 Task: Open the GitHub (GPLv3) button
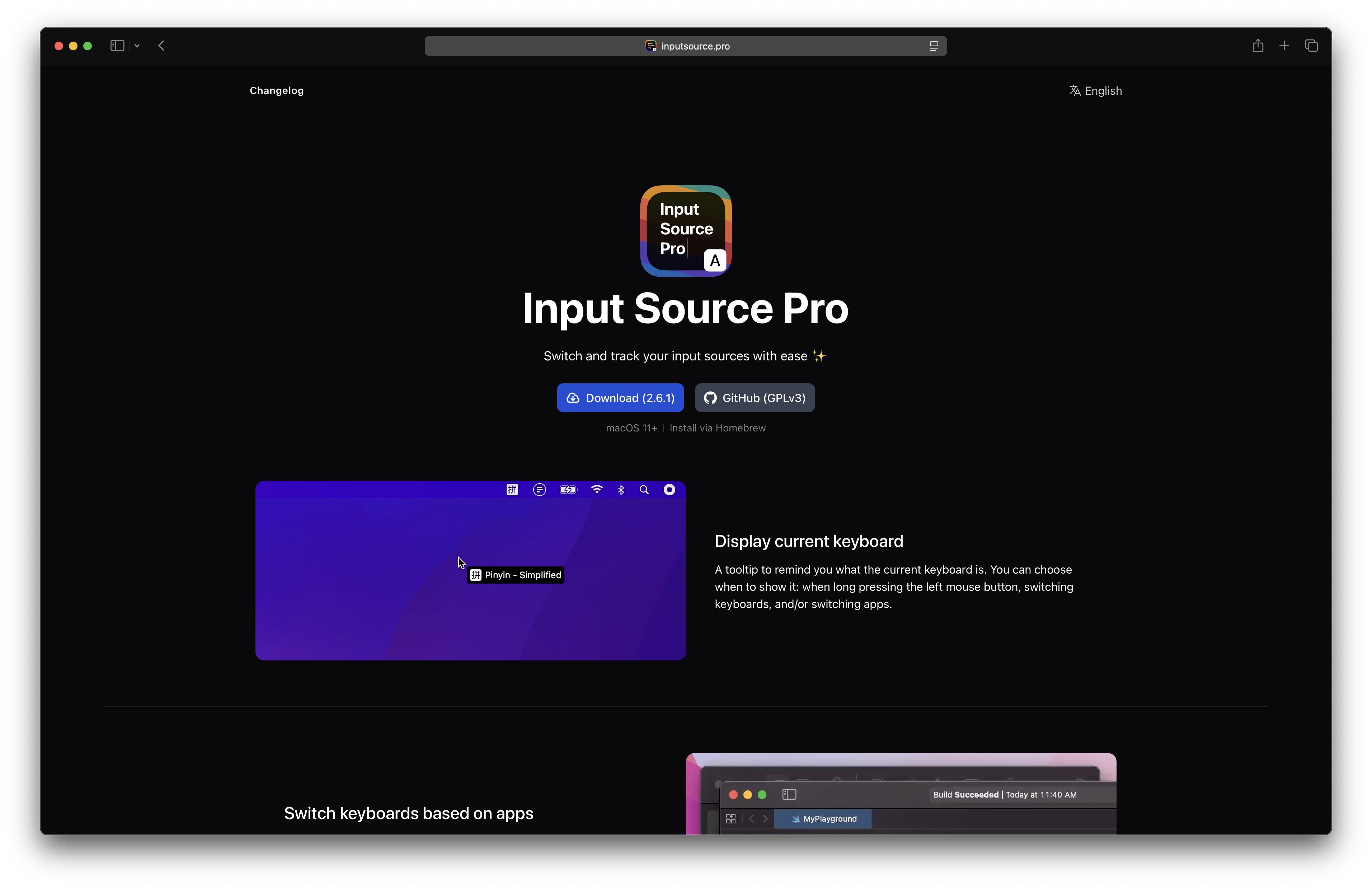[754, 398]
